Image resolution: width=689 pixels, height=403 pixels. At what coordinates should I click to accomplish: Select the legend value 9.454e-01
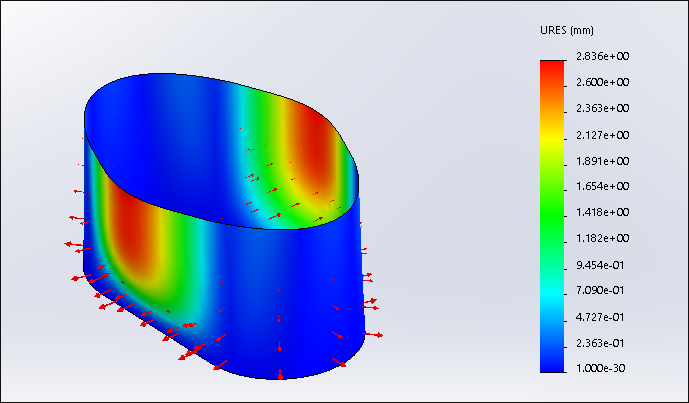pos(600,265)
